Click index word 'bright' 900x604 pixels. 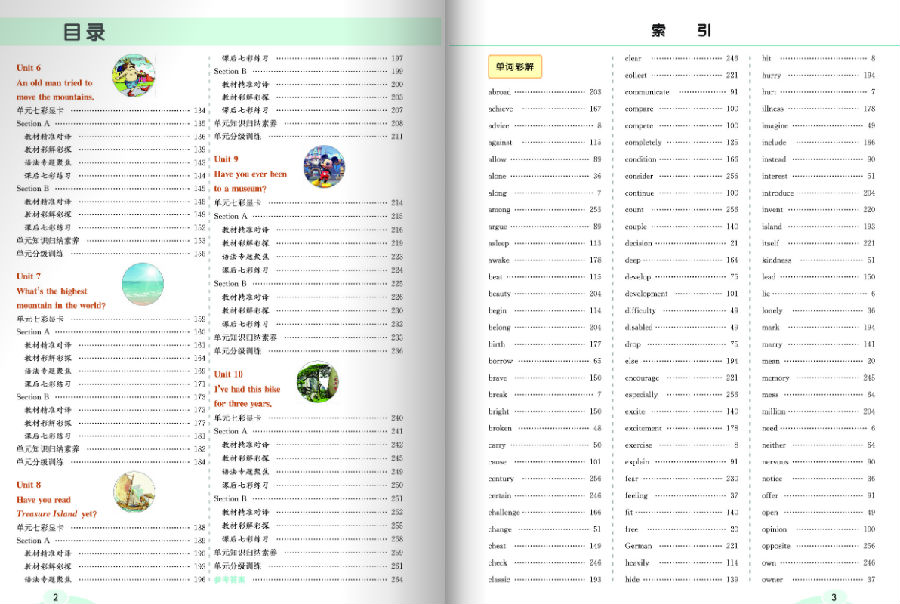499,411
